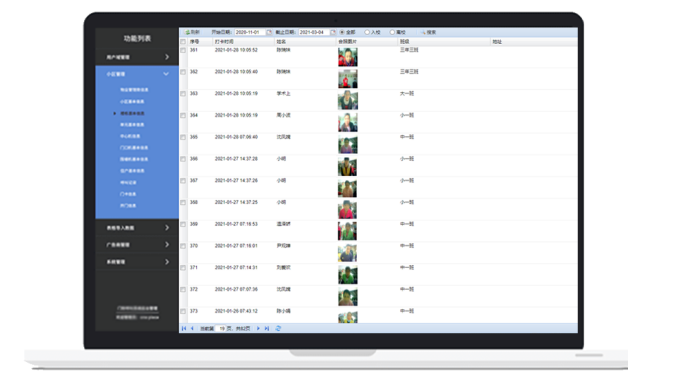Check the checkbox for row 370
The height and width of the screenshot is (389, 700).
tap(183, 246)
